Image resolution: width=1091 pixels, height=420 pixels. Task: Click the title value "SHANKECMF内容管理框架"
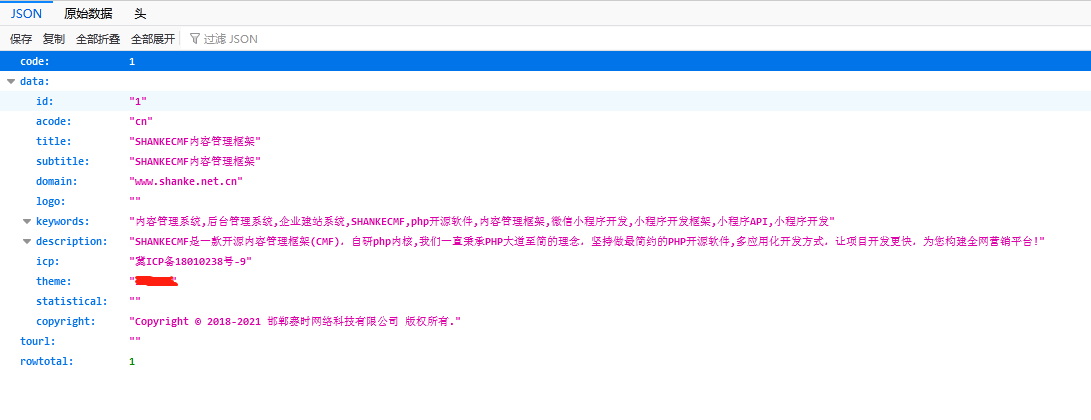(195, 141)
